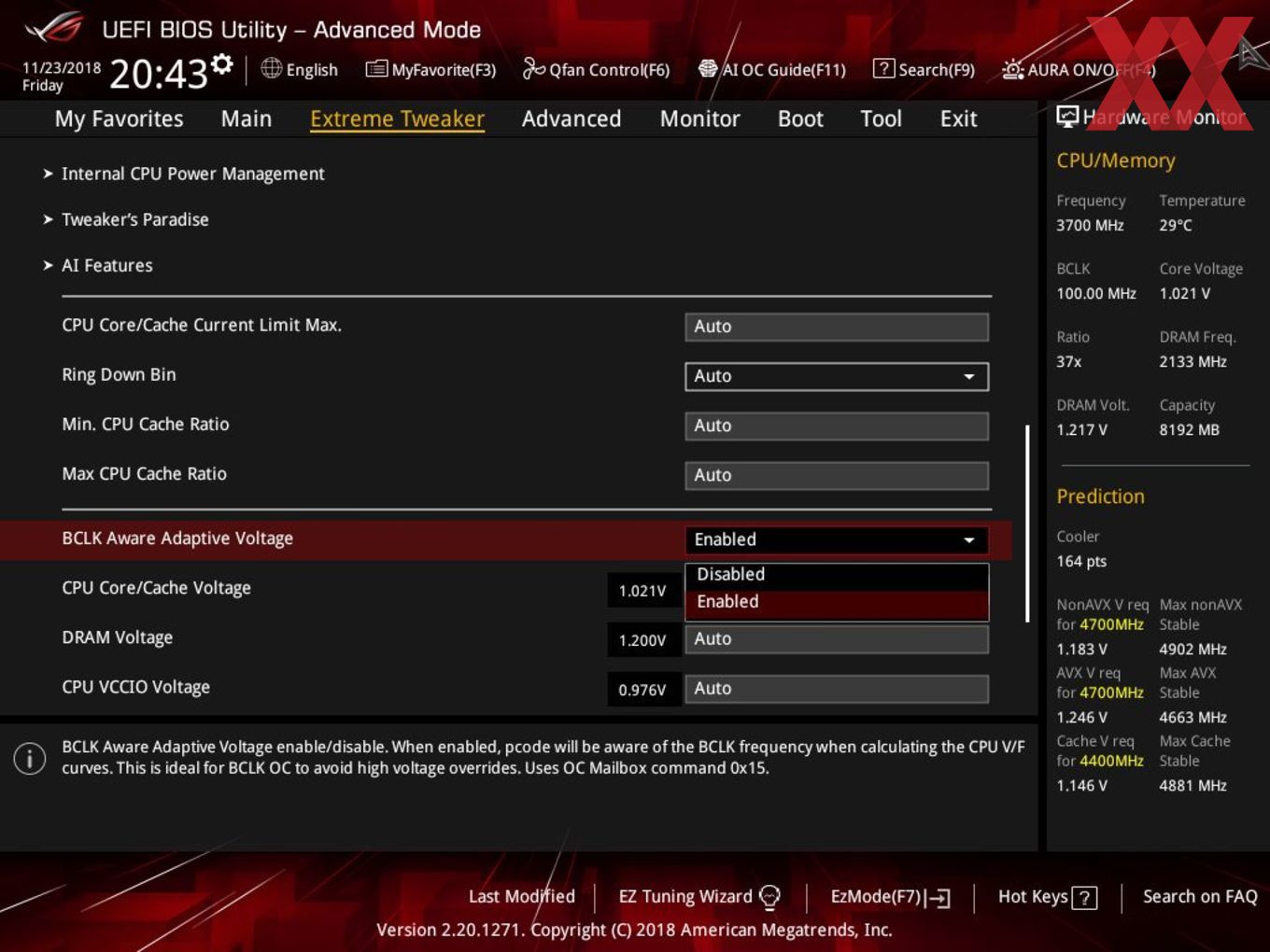Click the Max CPU Cache Ratio field

coord(837,475)
